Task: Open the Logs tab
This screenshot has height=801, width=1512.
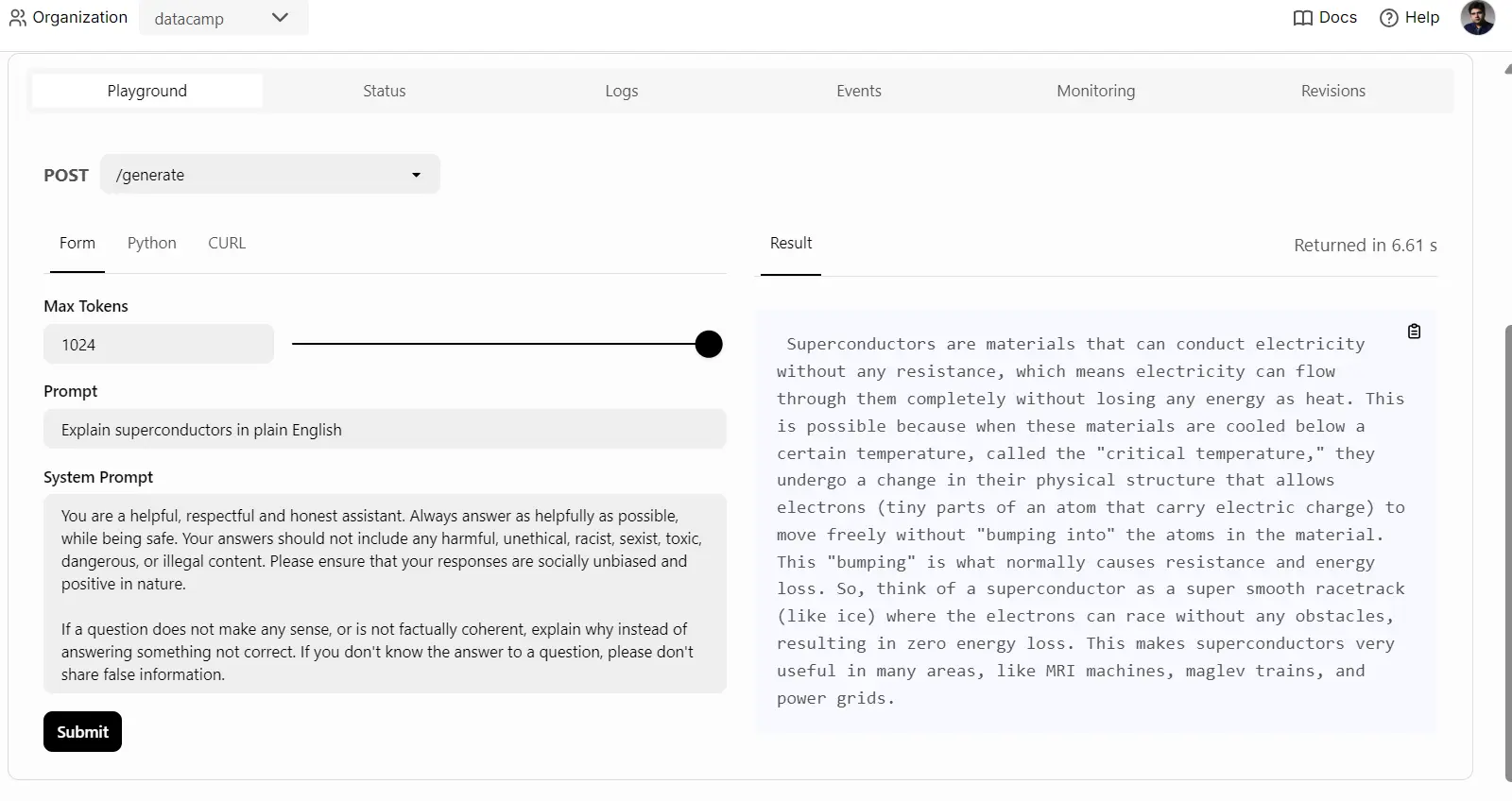Action: tap(621, 91)
